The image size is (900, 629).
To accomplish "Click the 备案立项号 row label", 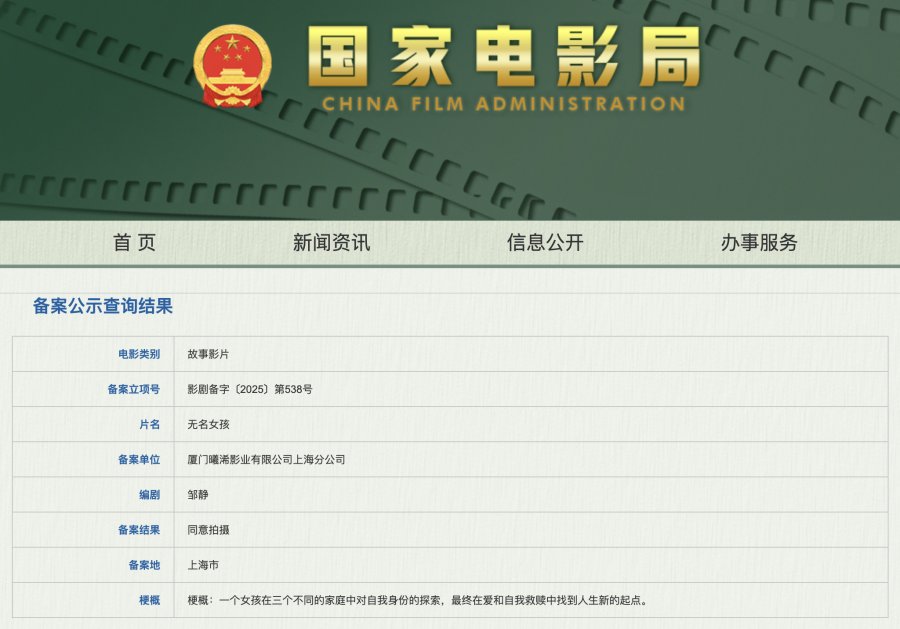I will pos(134,389).
